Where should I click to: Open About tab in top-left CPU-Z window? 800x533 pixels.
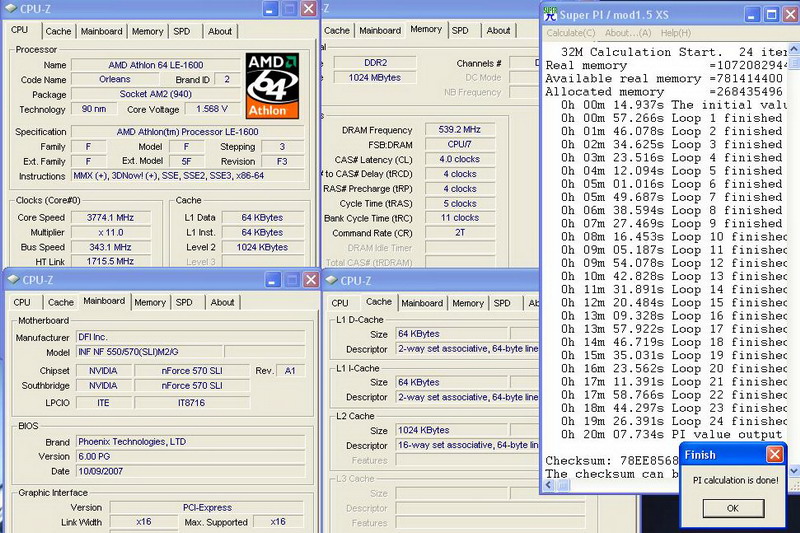pyautogui.click(x=220, y=31)
